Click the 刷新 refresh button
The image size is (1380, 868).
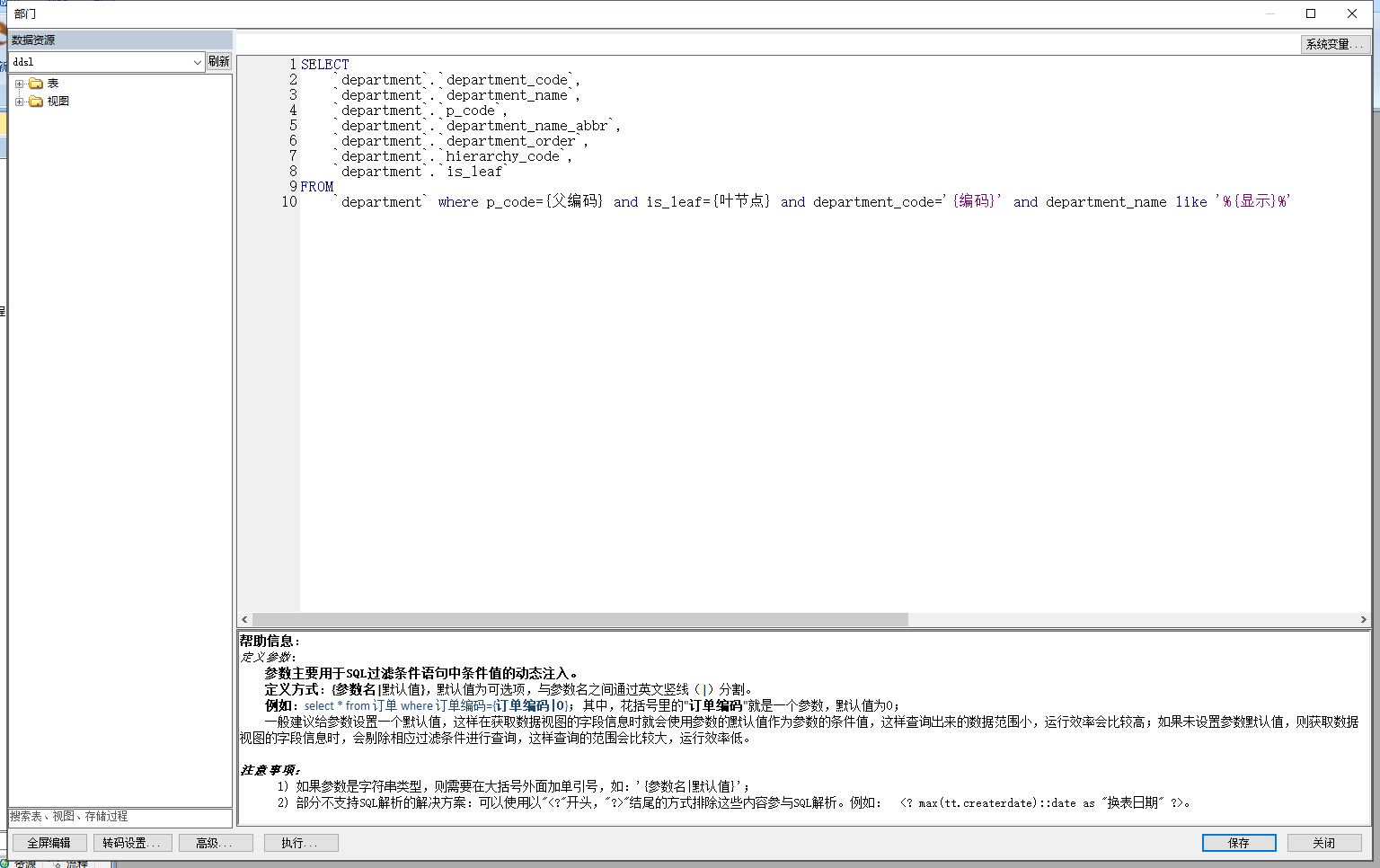219,61
